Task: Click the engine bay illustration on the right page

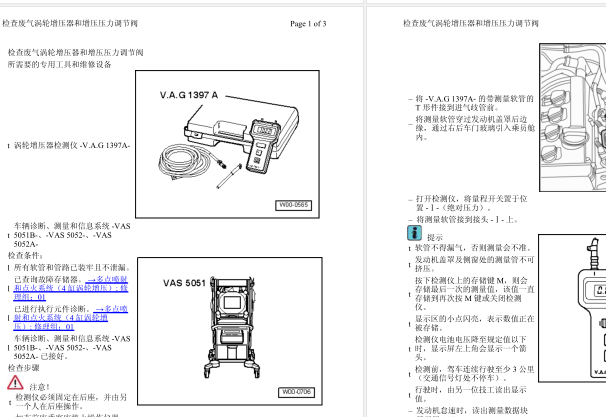Action: (x=573, y=117)
